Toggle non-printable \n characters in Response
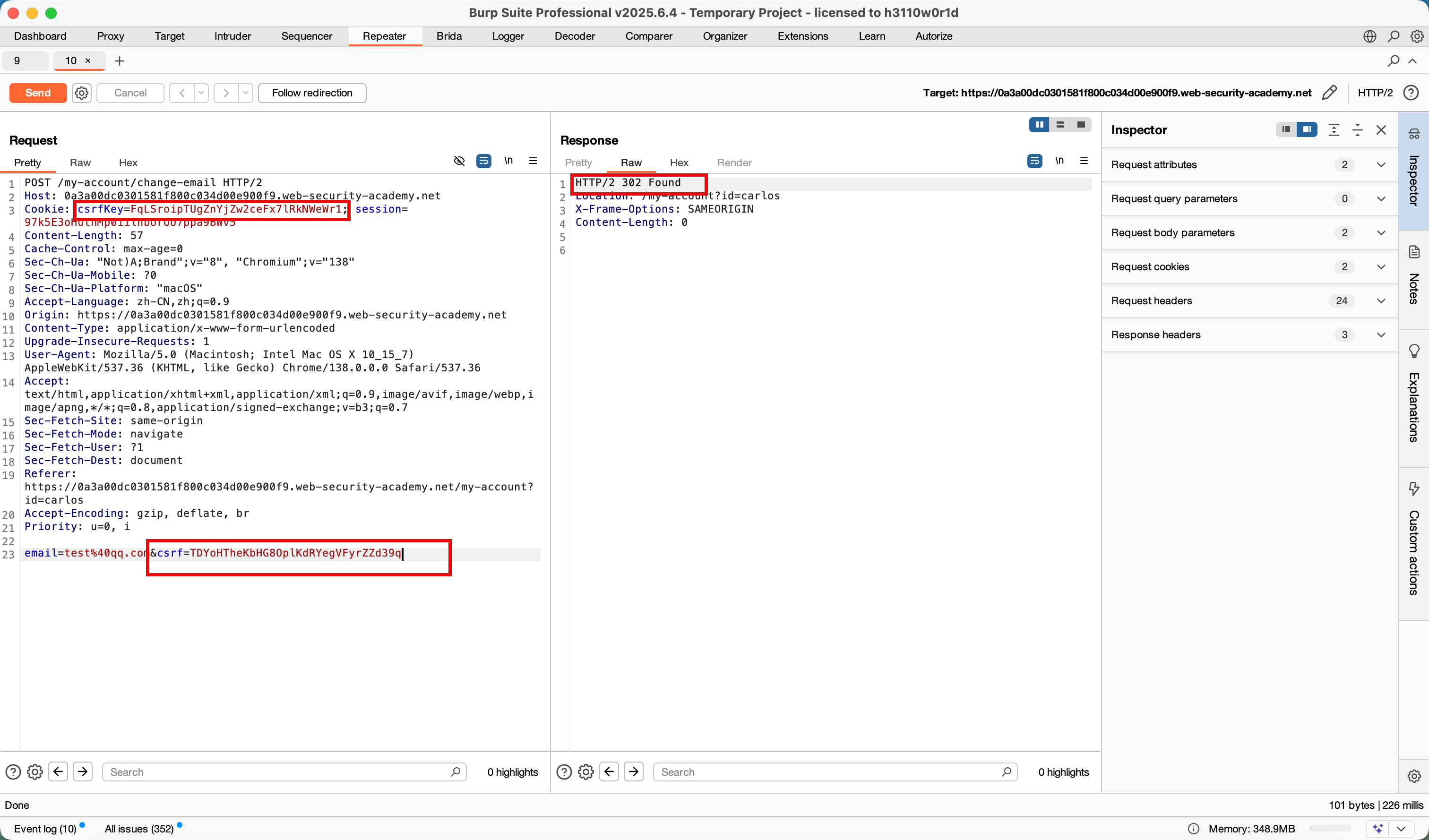1429x840 pixels. pos(1059,161)
